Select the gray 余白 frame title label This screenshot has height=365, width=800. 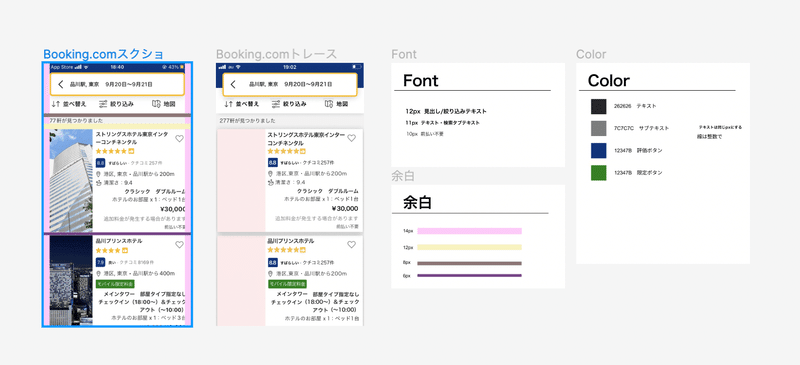tap(403, 177)
